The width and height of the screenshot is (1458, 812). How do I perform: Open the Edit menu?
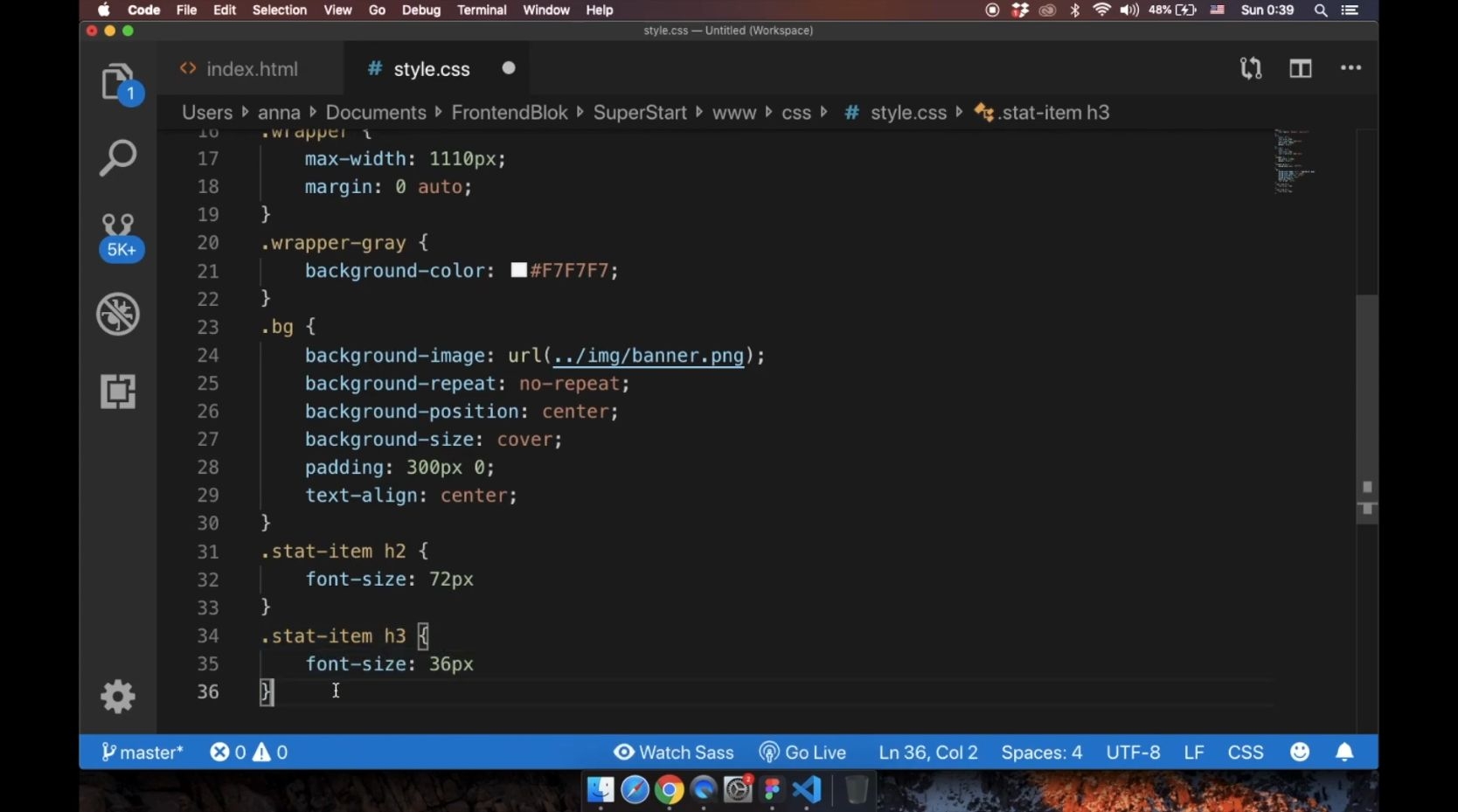tap(225, 10)
